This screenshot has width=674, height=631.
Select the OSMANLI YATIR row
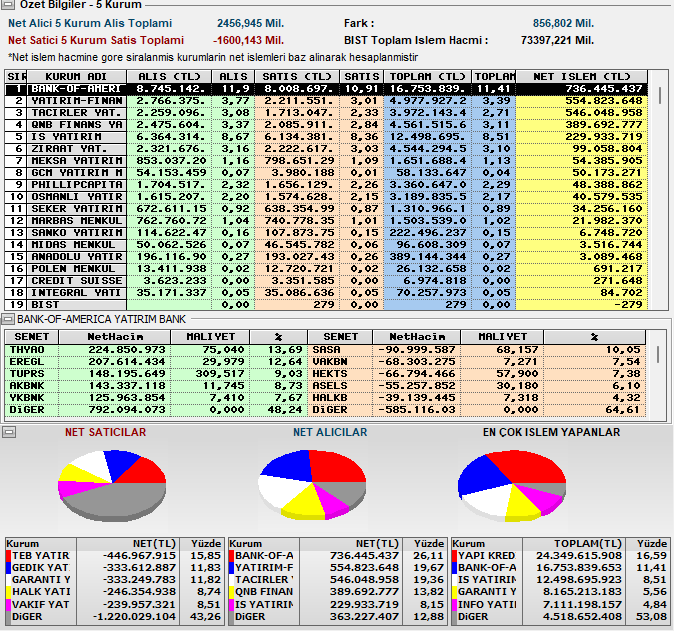tap(326, 197)
